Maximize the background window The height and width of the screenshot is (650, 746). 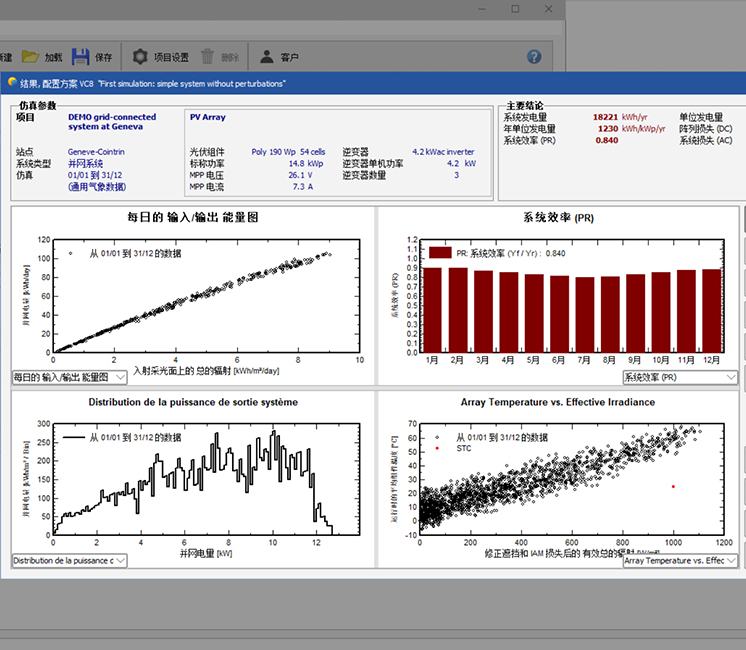tap(515, 9)
